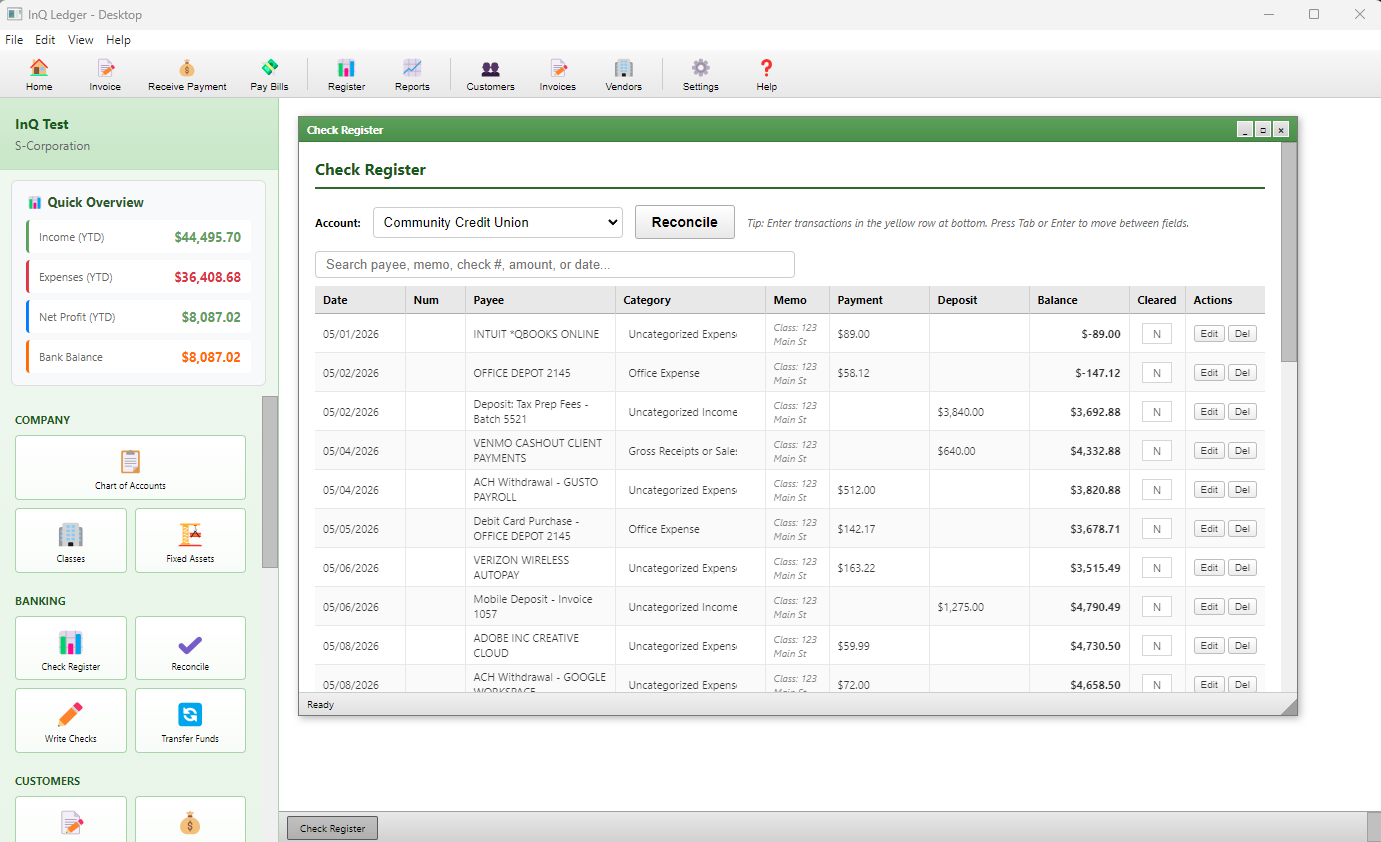Toggle cleared for Tax Prep Fees deposit row
Screen dimensions: 1381x842
(x=1157, y=412)
